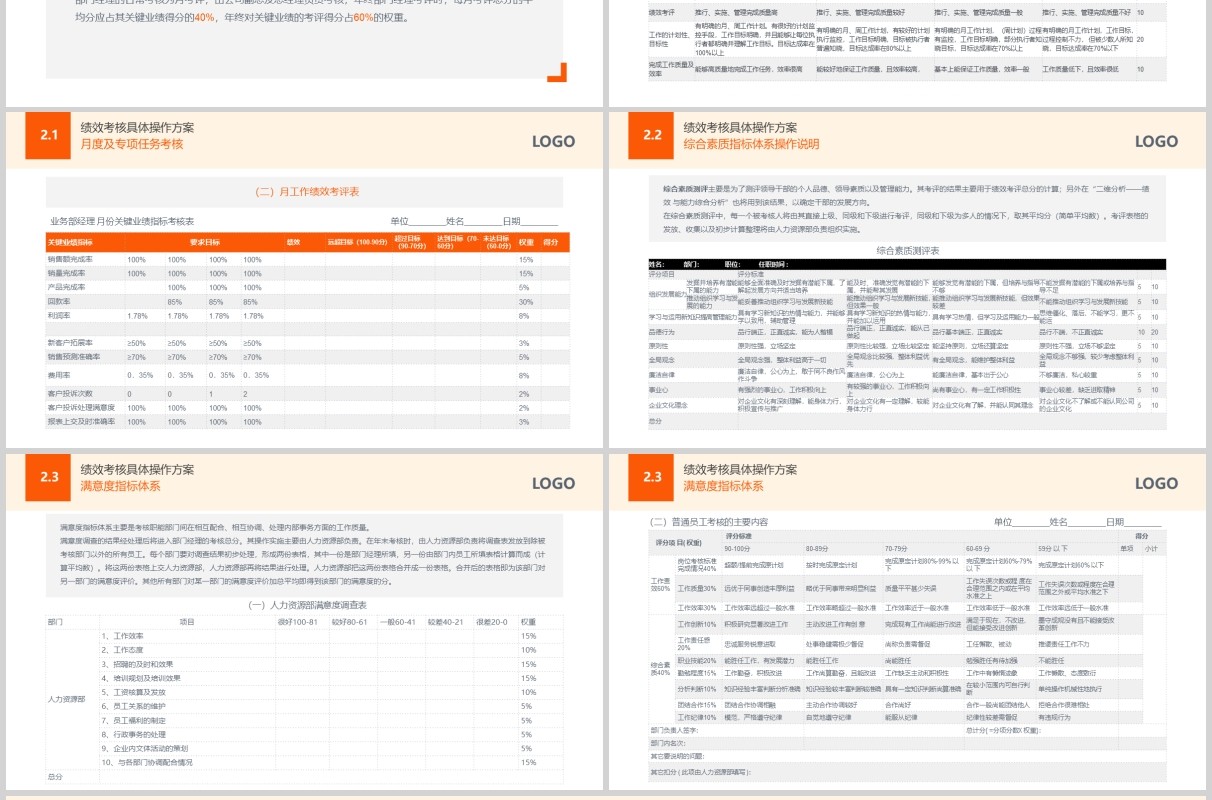1212x800 pixels.
Task: Select the 销售预测准确率 row label
Action: point(73,356)
